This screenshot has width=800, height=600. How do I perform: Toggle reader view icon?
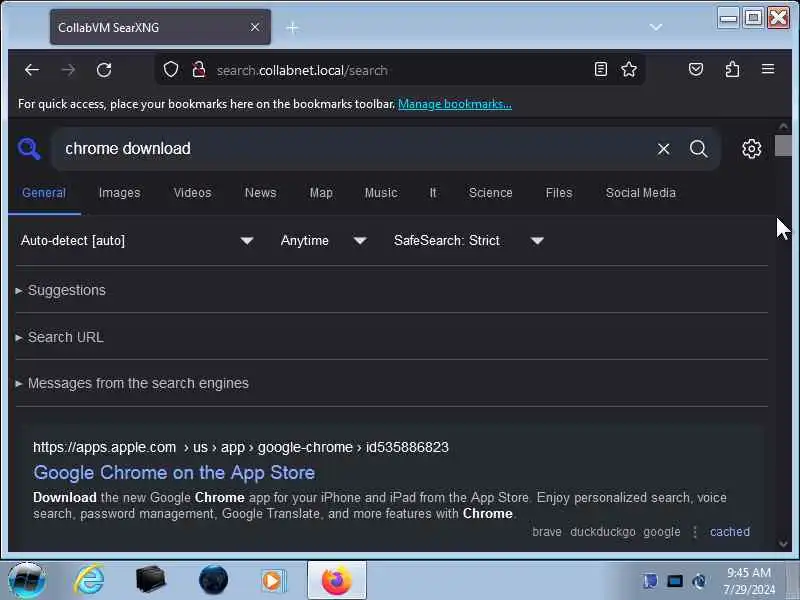tap(601, 69)
